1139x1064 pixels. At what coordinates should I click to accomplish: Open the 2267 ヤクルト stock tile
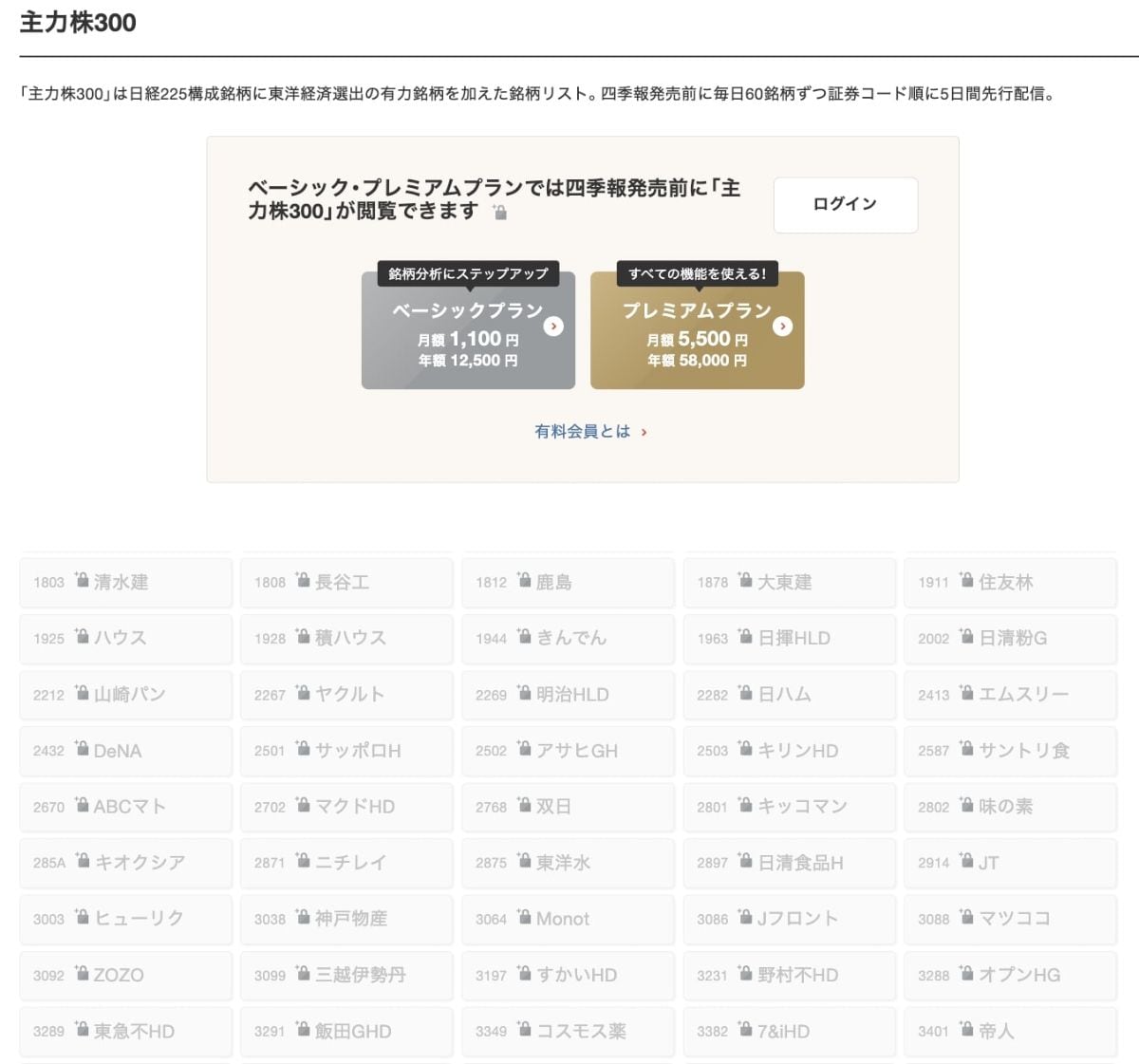(346, 694)
